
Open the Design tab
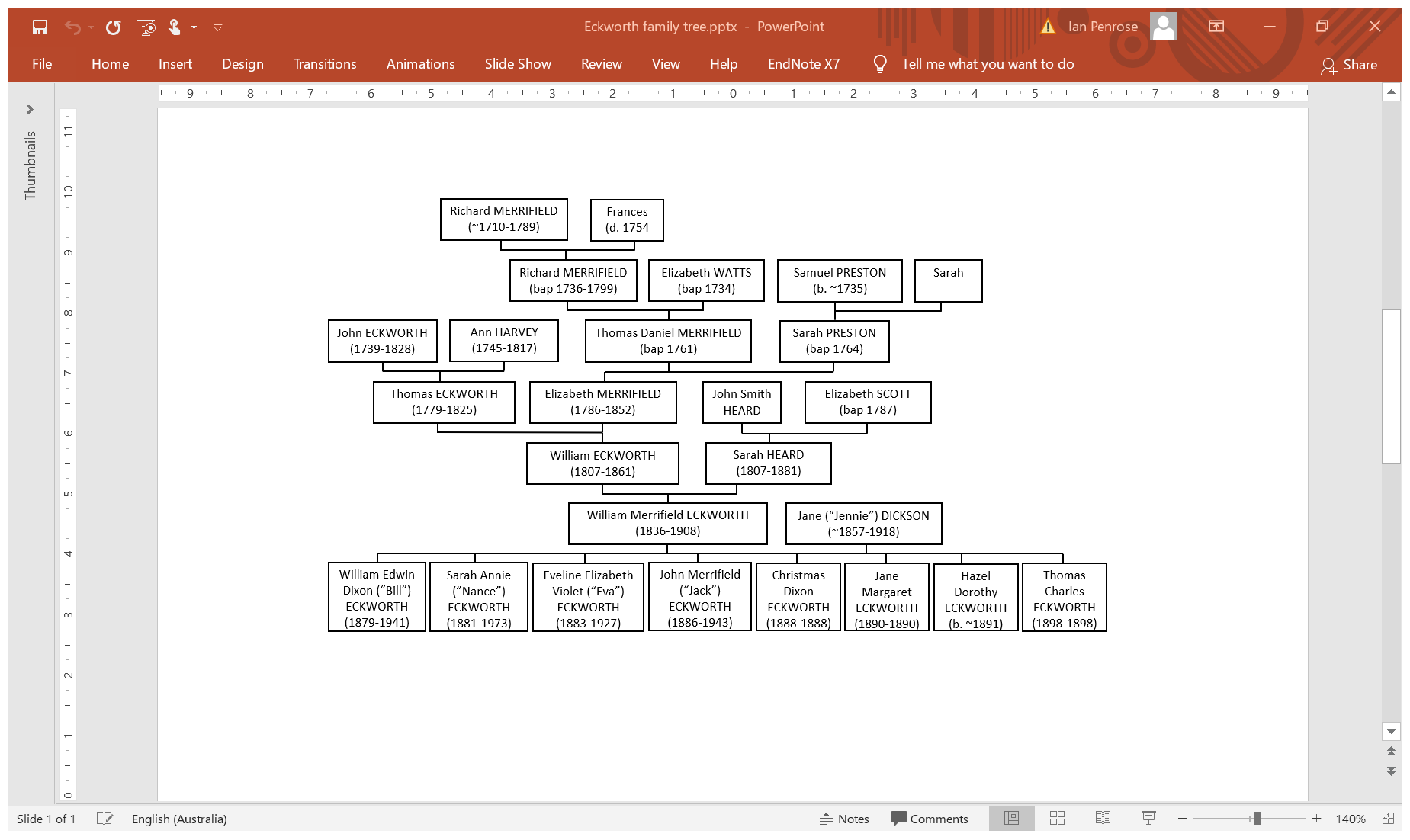point(242,64)
